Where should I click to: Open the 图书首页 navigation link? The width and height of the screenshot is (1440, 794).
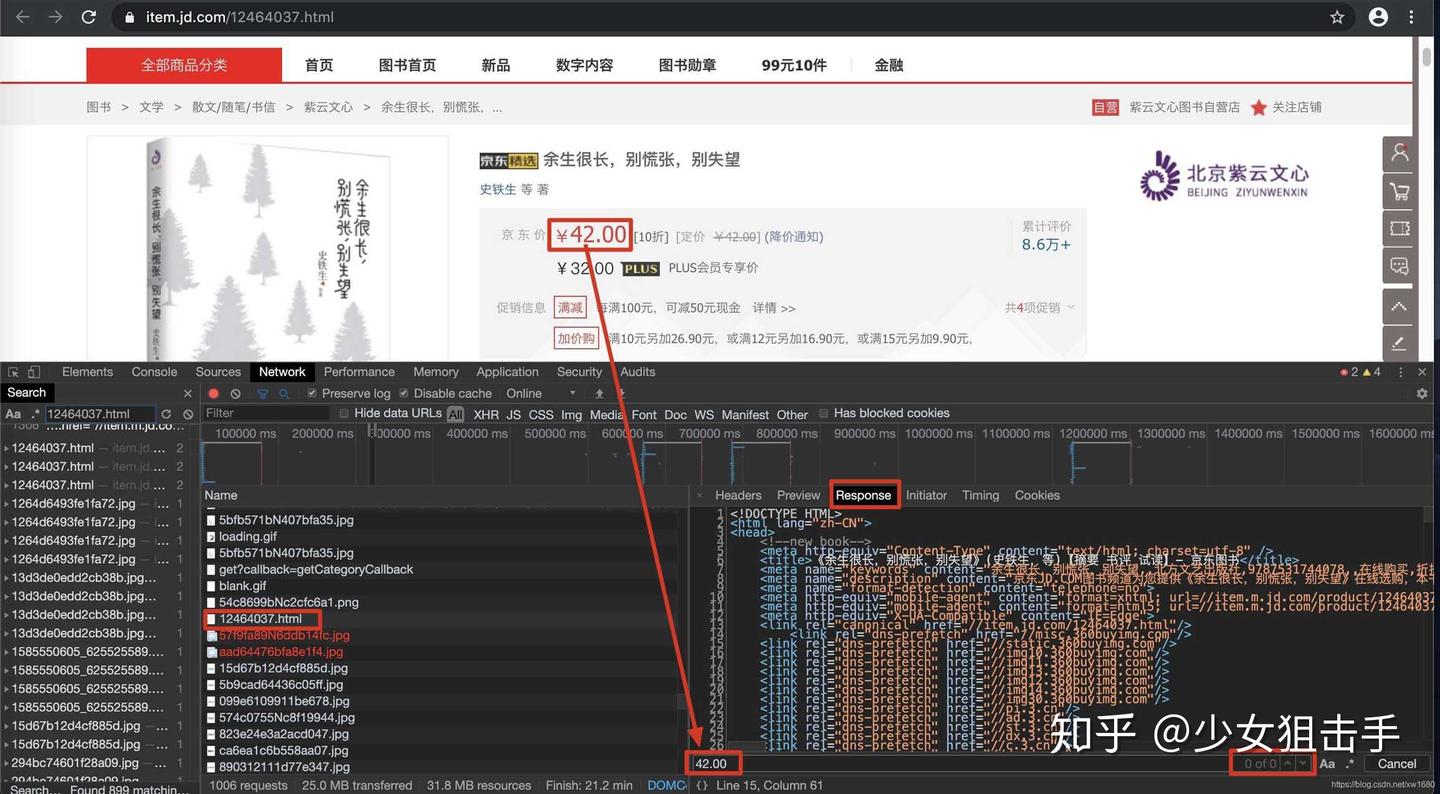click(x=407, y=65)
